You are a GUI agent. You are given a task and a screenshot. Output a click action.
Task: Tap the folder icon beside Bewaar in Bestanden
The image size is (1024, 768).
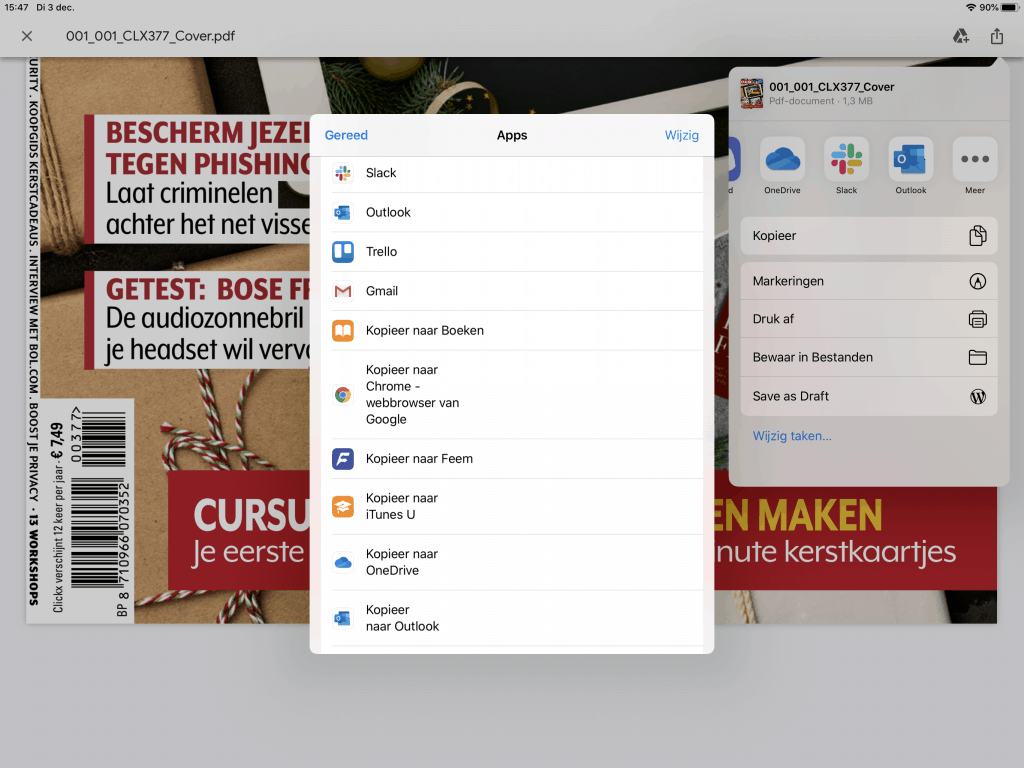[978, 357]
